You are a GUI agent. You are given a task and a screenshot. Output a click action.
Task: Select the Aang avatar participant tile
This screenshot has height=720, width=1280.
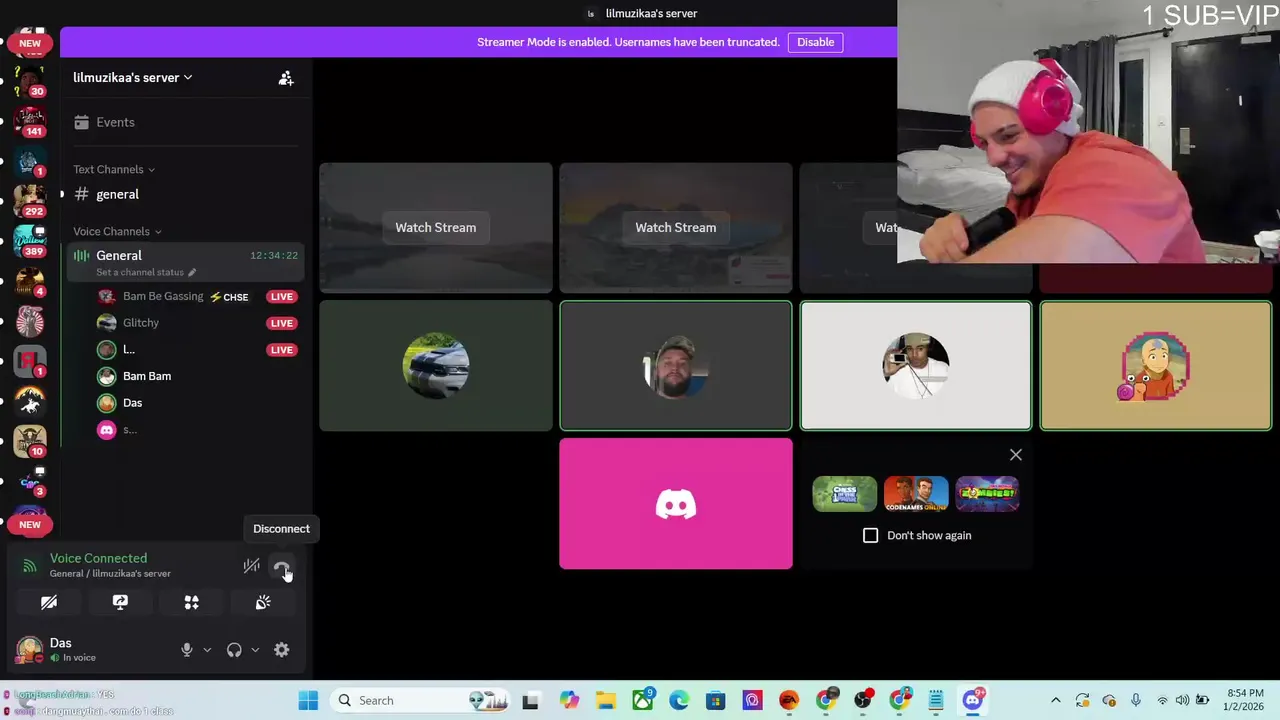(x=1155, y=365)
